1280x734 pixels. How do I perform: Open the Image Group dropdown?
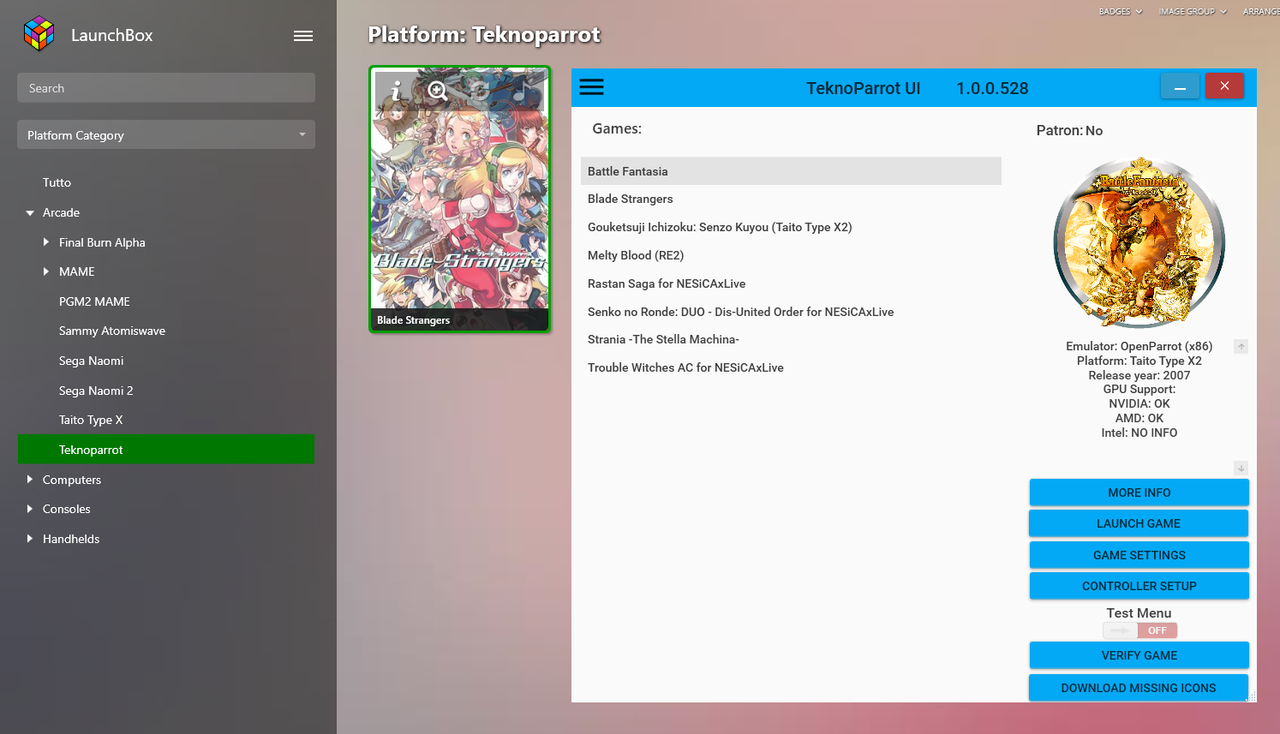pyautogui.click(x=1192, y=11)
